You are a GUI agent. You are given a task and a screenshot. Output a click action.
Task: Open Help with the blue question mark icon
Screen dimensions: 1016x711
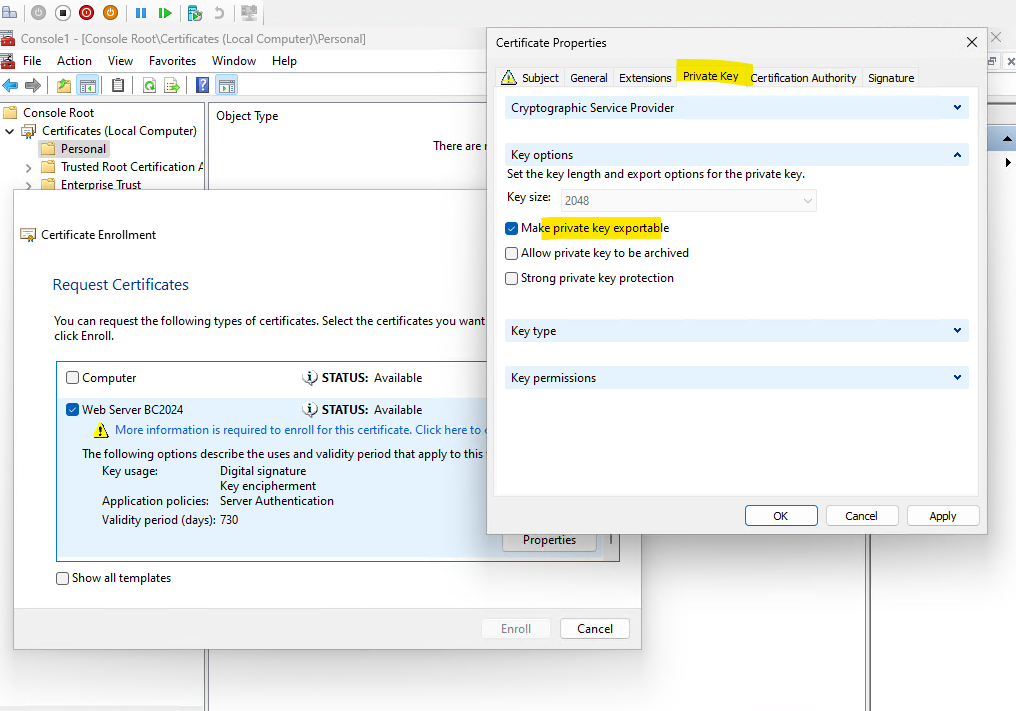(x=203, y=85)
